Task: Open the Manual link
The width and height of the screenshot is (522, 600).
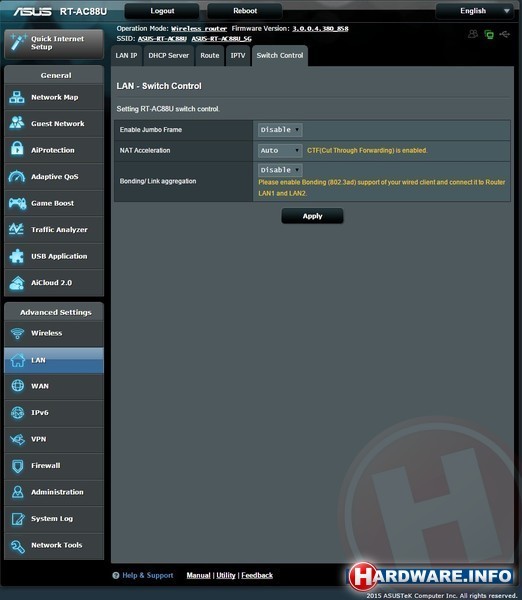Action: point(198,575)
